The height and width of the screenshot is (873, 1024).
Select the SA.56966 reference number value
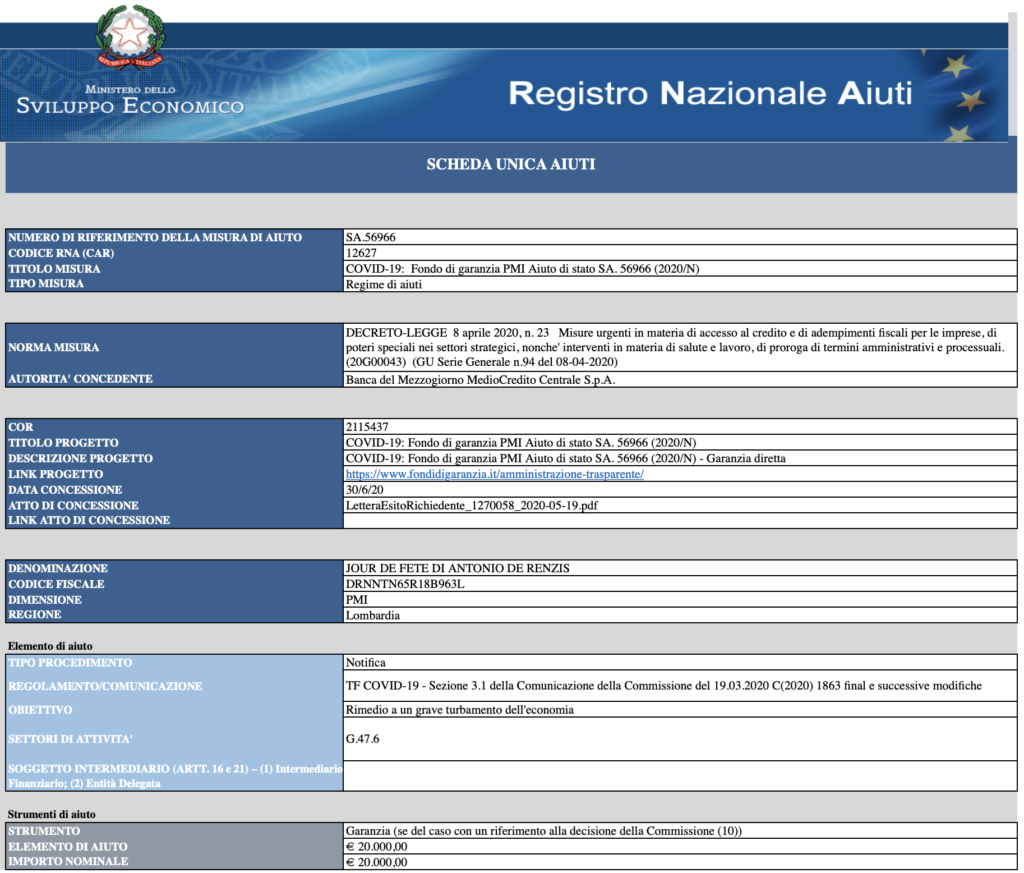(370, 237)
